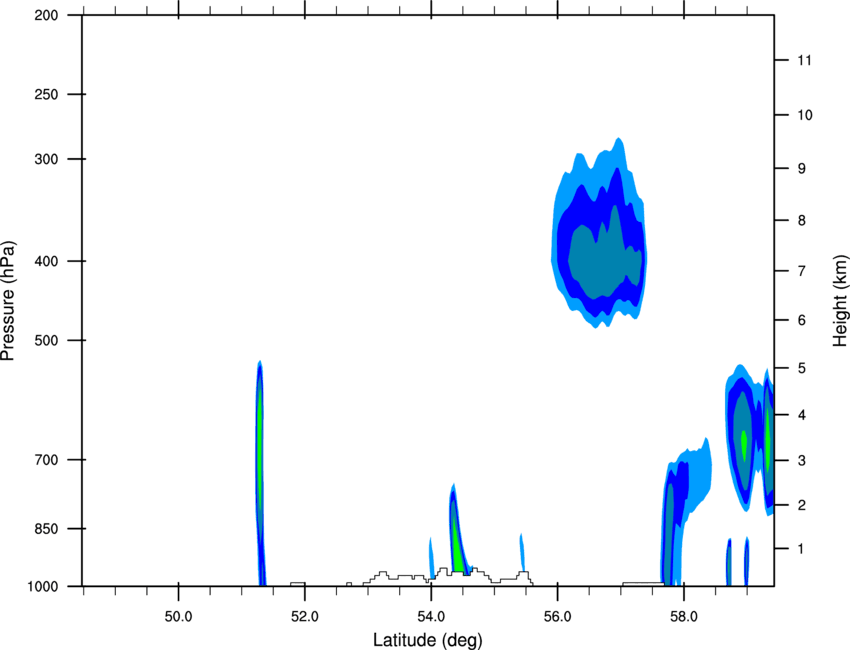Viewport: 850px width, 650px height.
Task: Click the 4 km height tick label
Action: [802, 415]
